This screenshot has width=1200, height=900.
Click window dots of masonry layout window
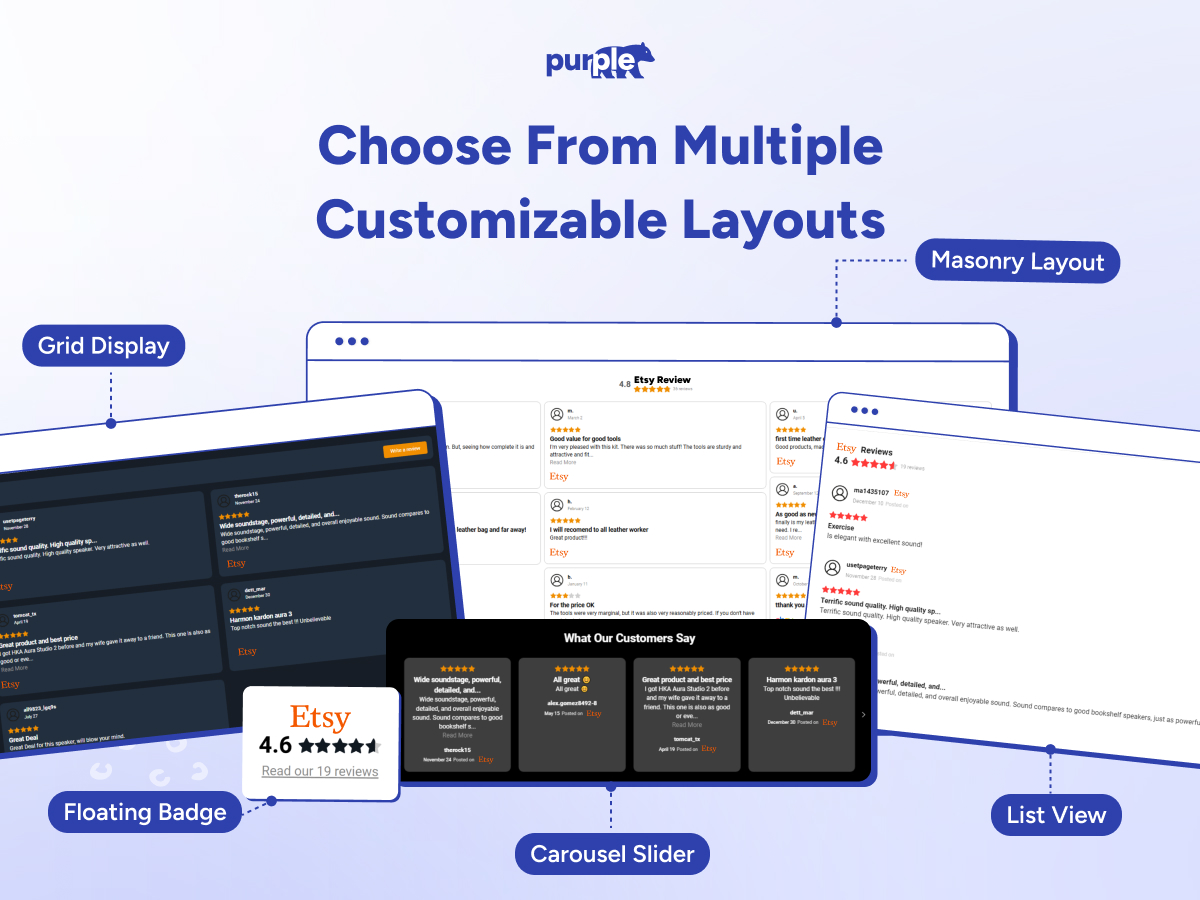click(x=351, y=341)
